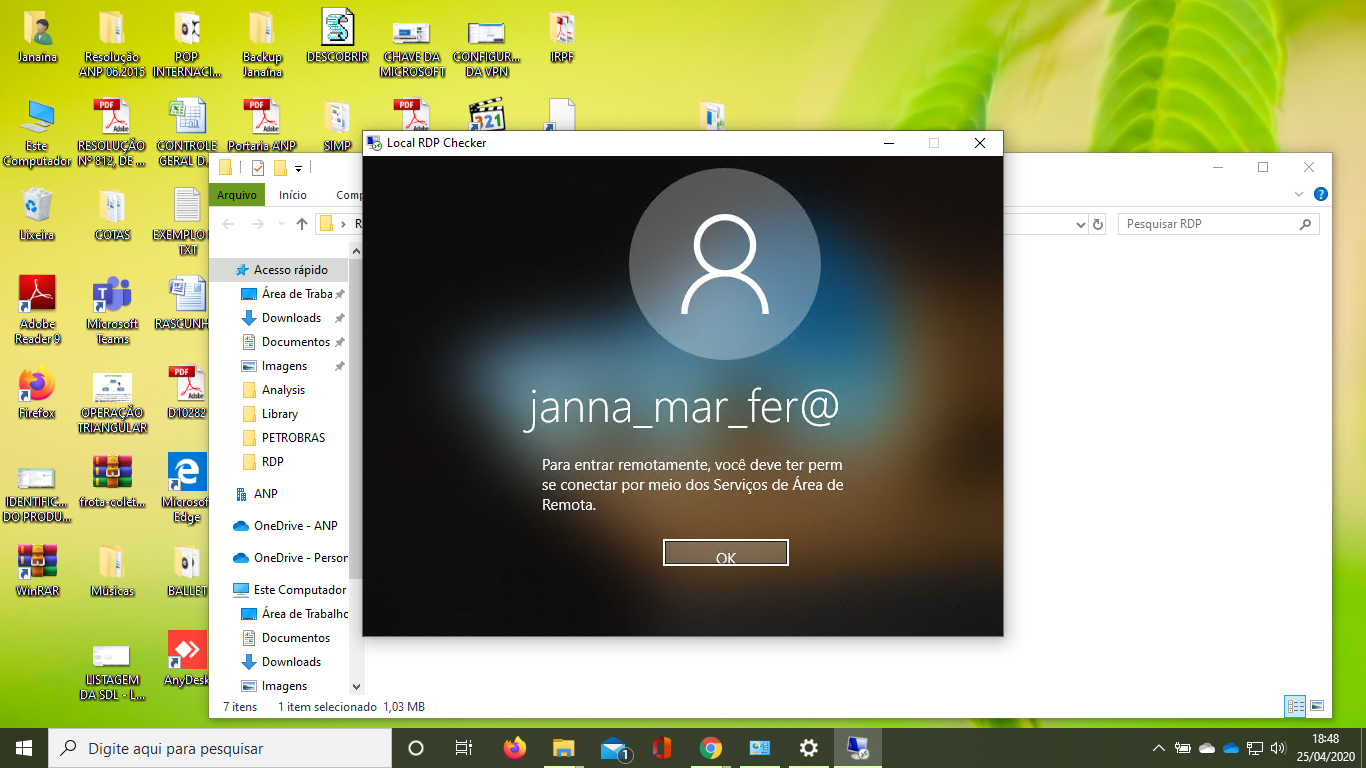Switch to the Início ribbon tab
Viewport: 1366px width, 768px height.
click(x=293, y=195)
